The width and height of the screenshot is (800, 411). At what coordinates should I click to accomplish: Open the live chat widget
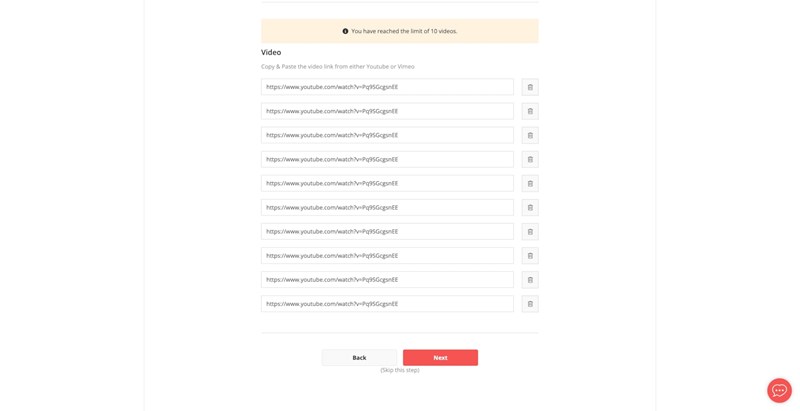(x=779, y=390)
